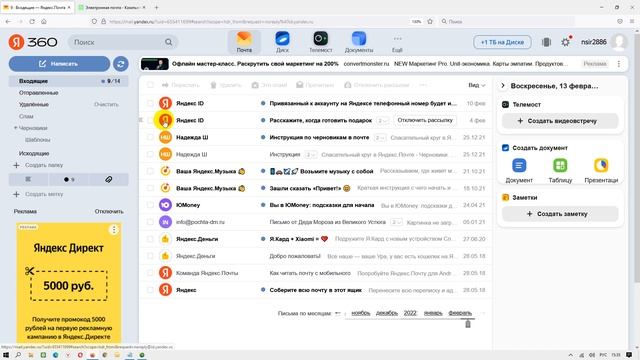Expand thread count on 'Расскажите, когда готовить подарок'
Image resolution: width=640 pixels, height=360 pixels.
click(x=382, y=120)
